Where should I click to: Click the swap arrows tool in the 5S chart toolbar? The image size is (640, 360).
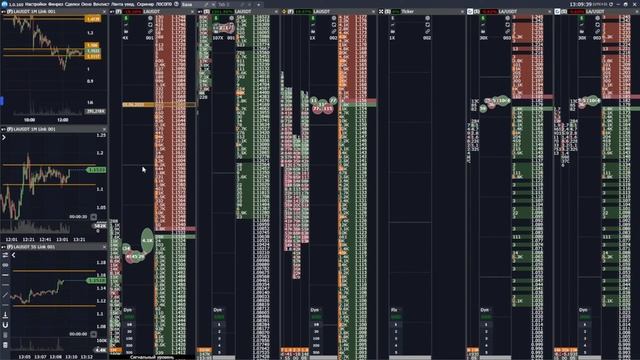(x=5, y=255)
